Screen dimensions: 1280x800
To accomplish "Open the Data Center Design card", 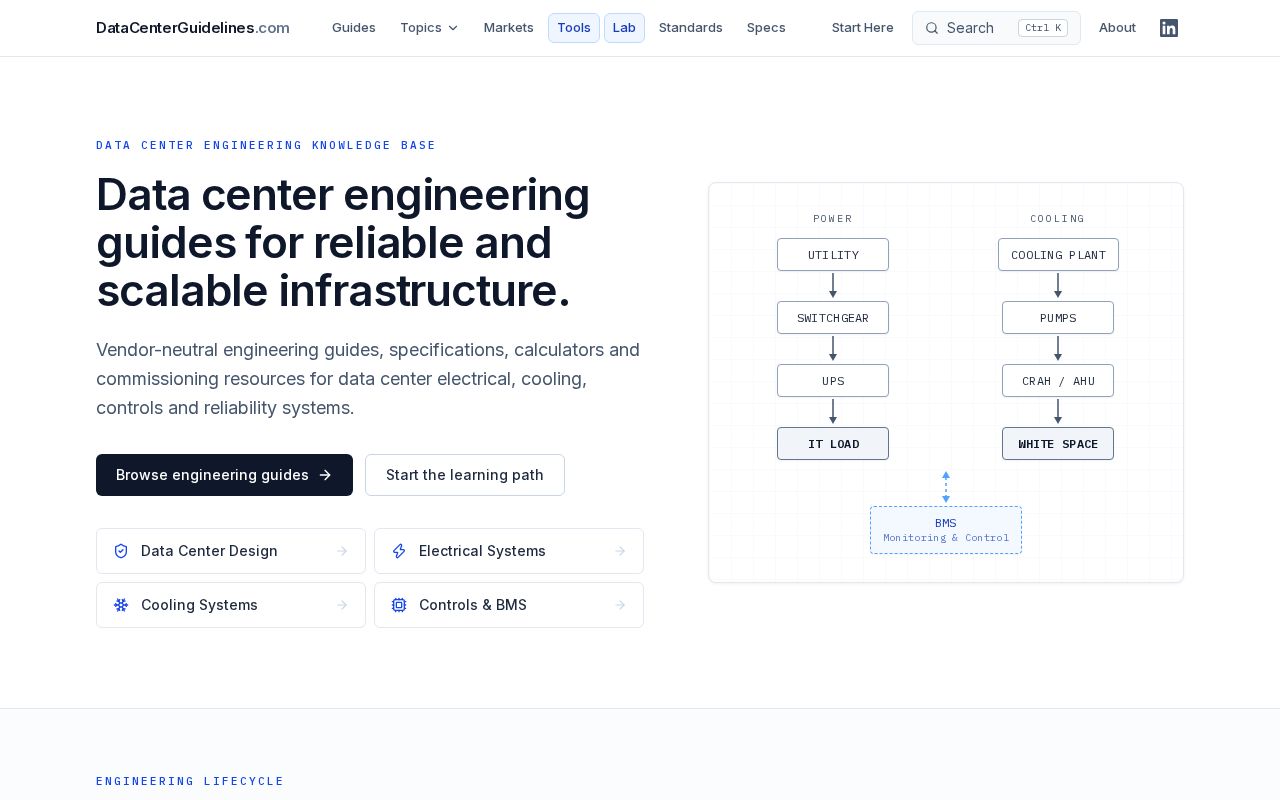I will (x=231, y=551).
